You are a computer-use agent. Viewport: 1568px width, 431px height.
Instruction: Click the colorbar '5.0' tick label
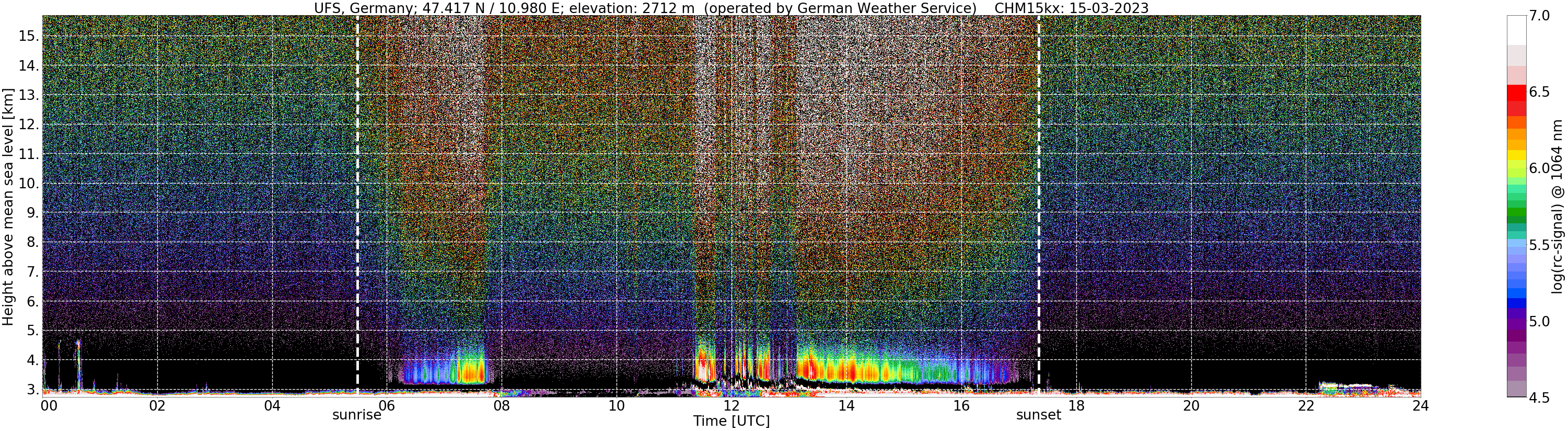click(1540, 321)
